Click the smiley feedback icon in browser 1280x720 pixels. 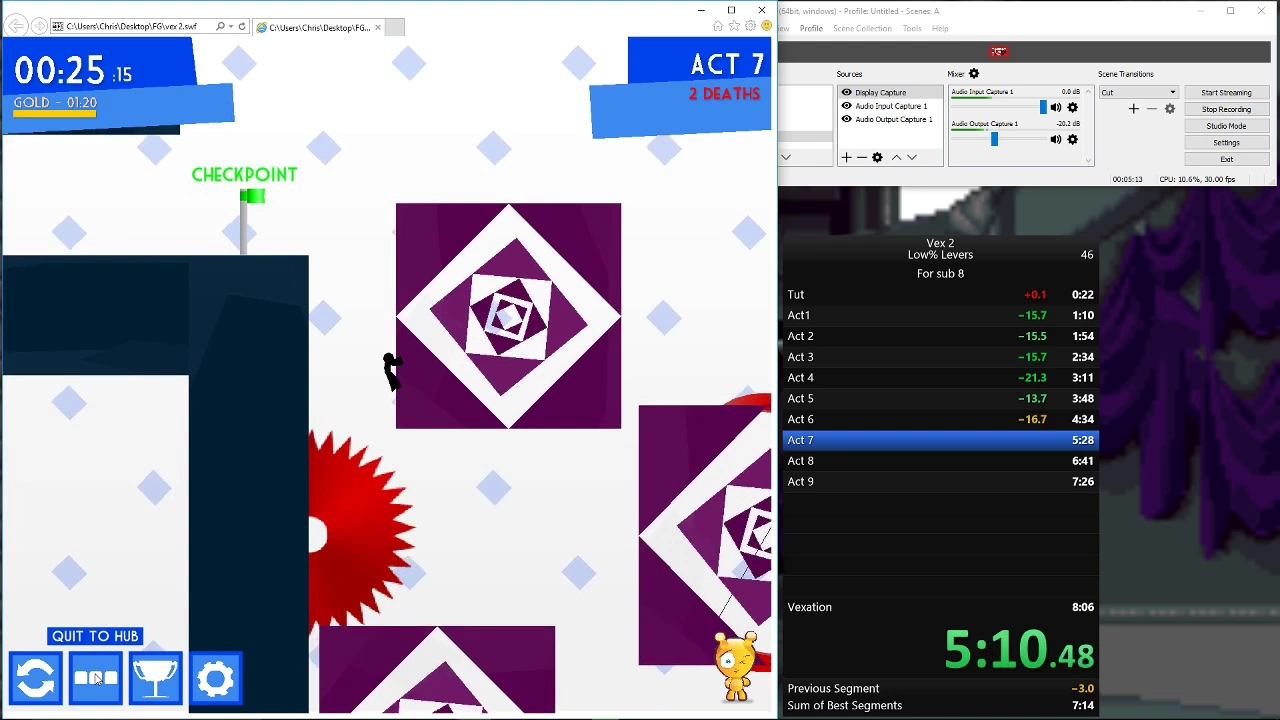click(x=765, y=26)
